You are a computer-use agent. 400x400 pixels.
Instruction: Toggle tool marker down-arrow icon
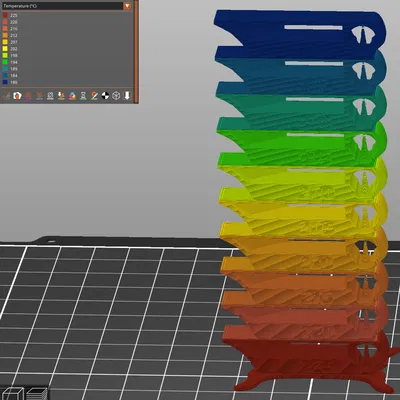127,96
